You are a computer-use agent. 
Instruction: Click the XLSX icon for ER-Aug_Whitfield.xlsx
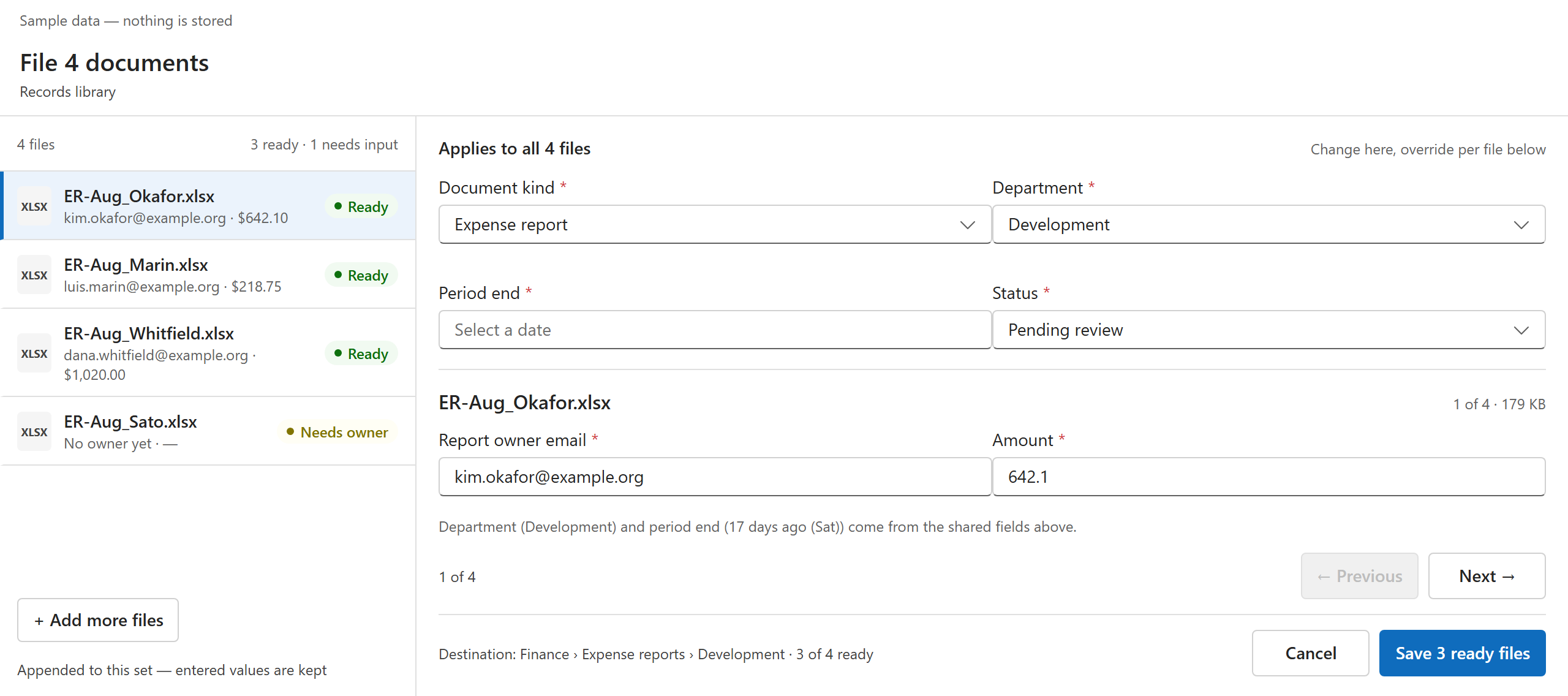point(34,354)
